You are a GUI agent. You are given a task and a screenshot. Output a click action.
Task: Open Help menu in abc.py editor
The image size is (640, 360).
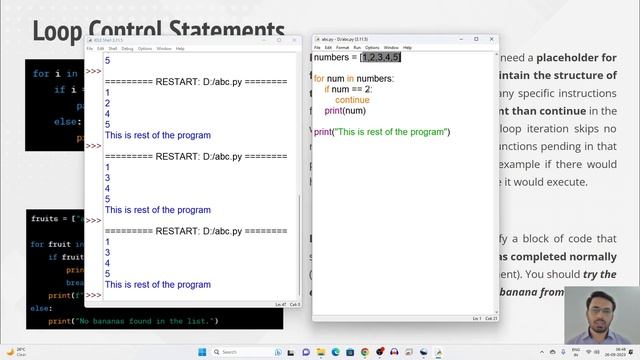tap(407, 48)
